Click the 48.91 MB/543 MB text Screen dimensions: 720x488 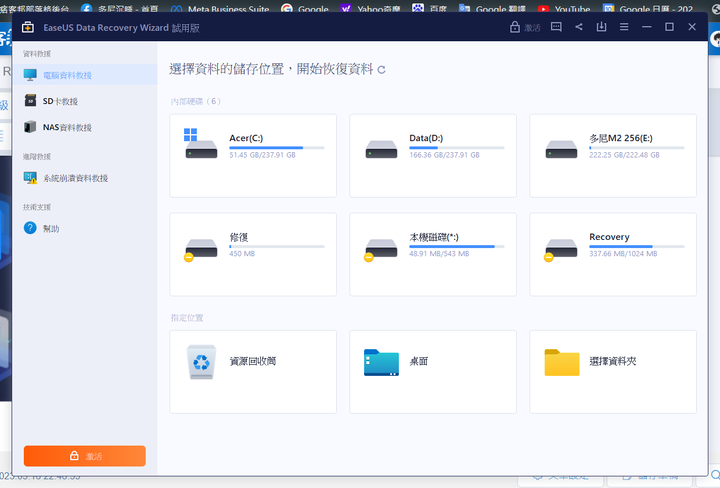[x=439, y=254]
